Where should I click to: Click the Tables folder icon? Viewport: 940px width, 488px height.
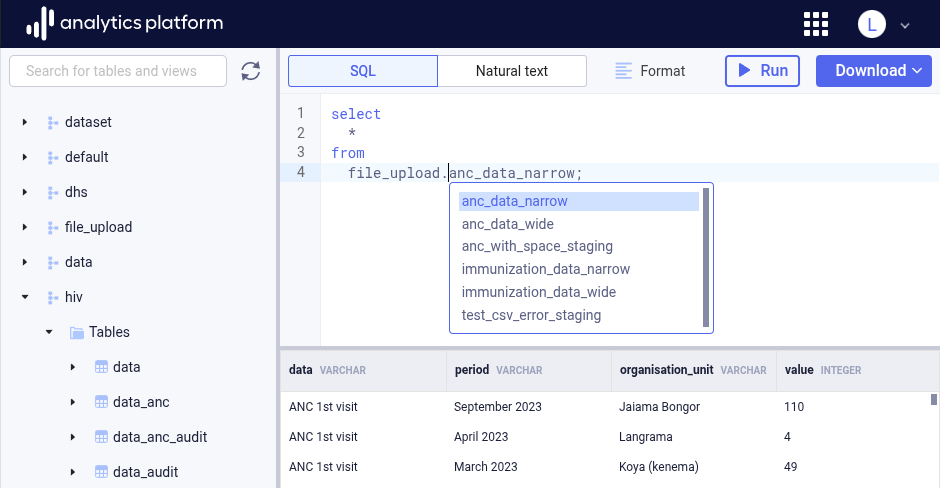pos(77,332)
